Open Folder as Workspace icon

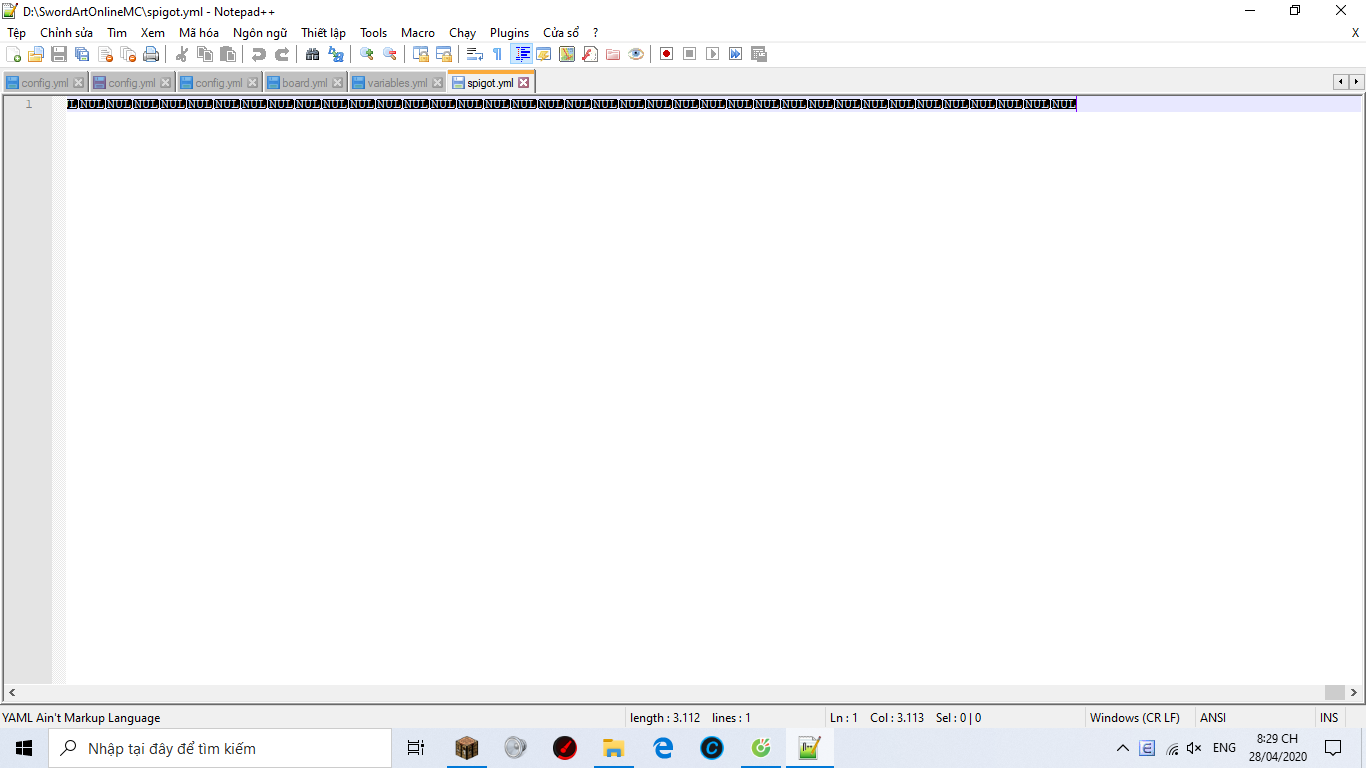(613, 54)
